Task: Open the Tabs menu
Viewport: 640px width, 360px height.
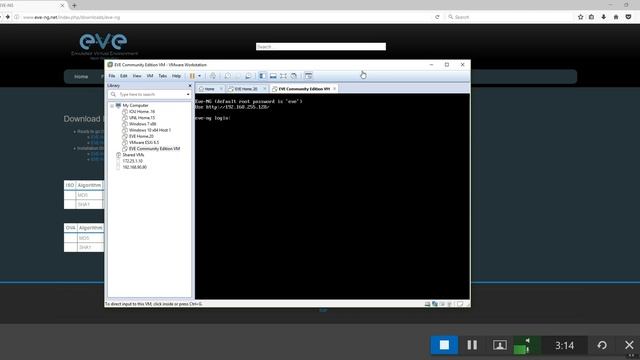Action: tap(162, 76)
